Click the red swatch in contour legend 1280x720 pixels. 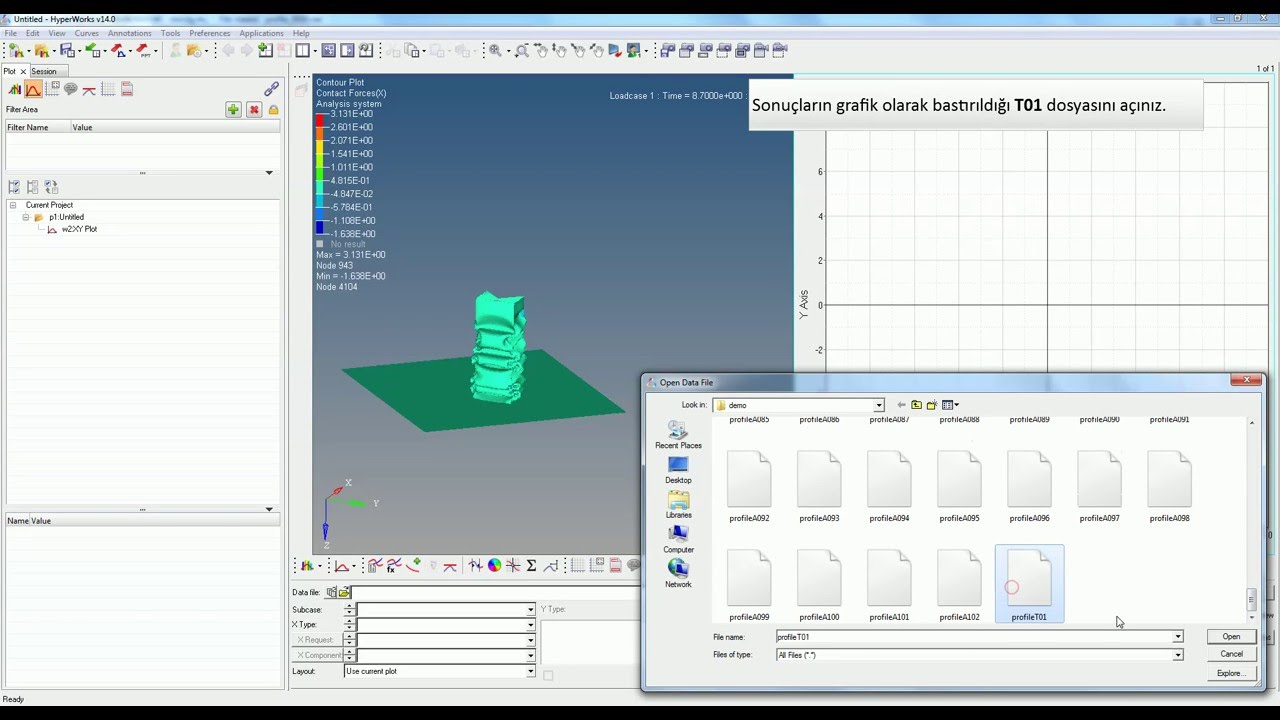(x=321, y=118)
